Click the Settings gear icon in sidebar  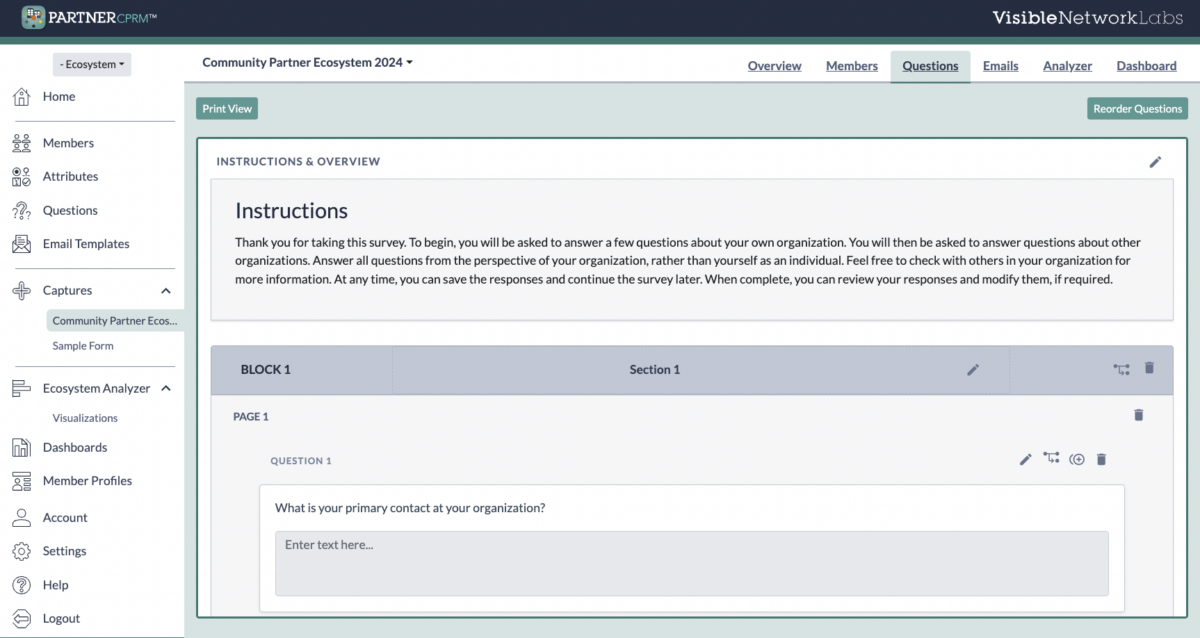pyautogui.click(x=21, y=552)
